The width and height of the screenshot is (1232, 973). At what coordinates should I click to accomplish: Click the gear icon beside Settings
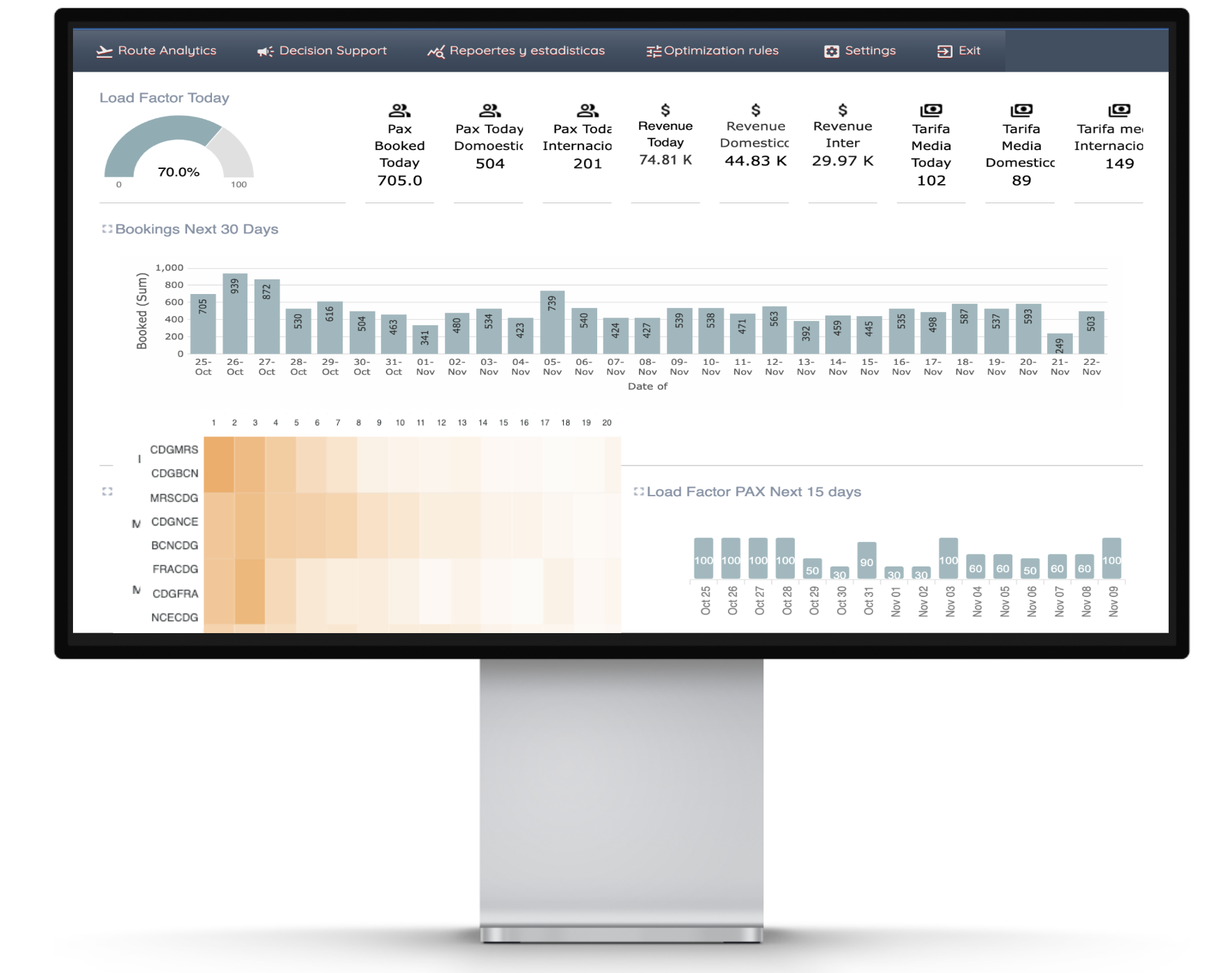point(832,51)
